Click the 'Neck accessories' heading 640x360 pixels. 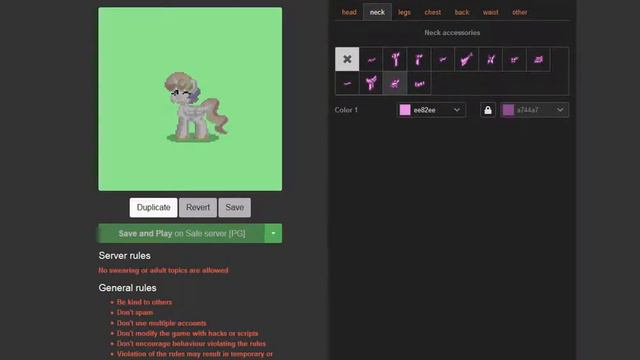pos(452,33)
